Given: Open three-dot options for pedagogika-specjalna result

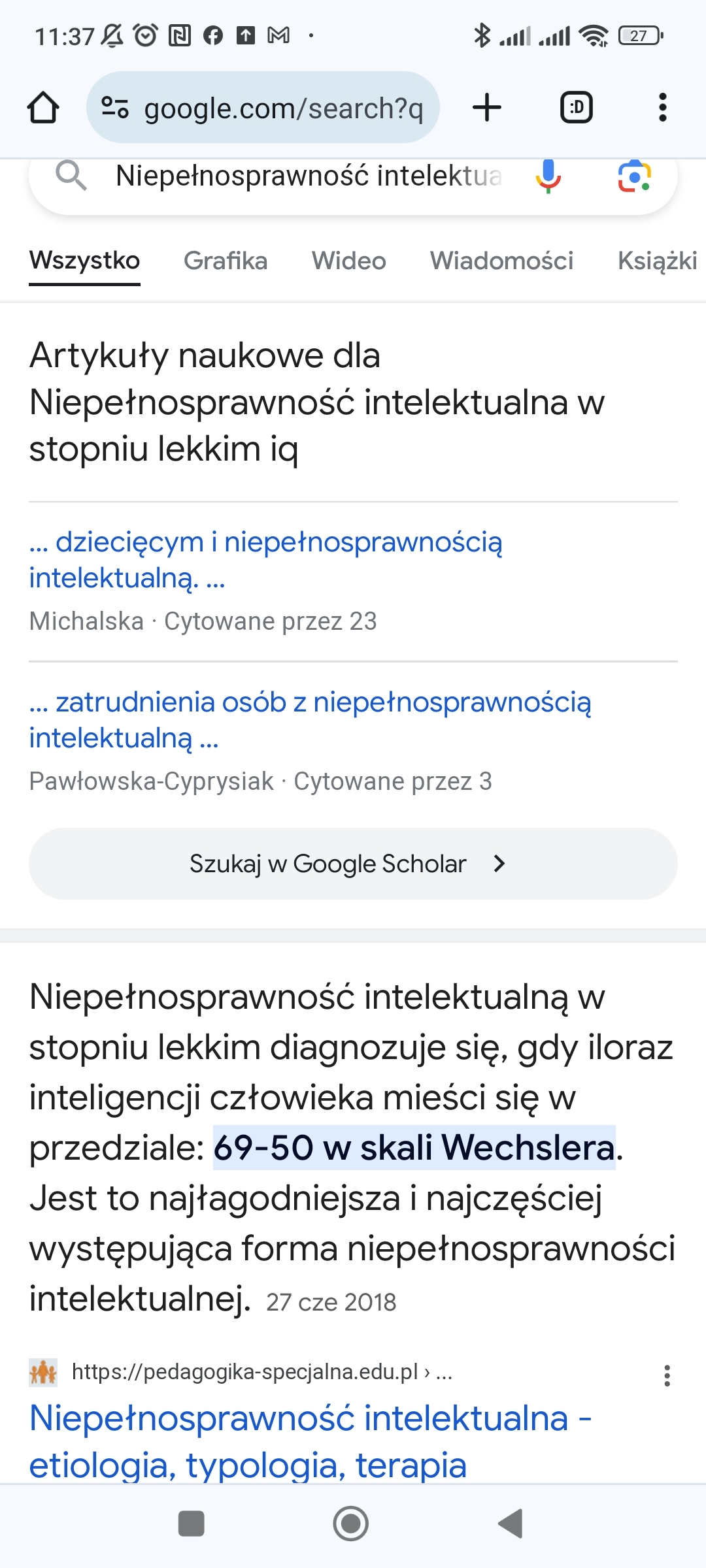Looking at the screenshot, I should click(667, 1375).
